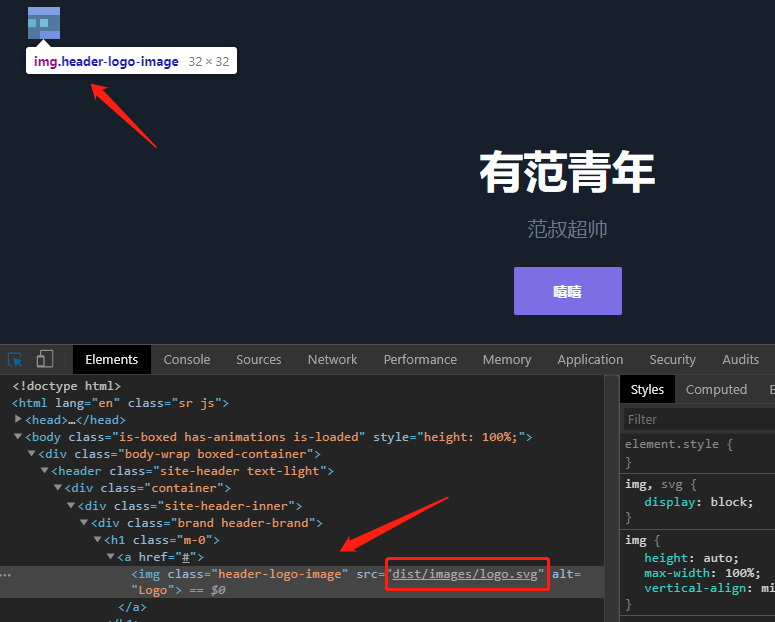
Task: Click the elements panel vertical scrollbar
Action: 612,498
